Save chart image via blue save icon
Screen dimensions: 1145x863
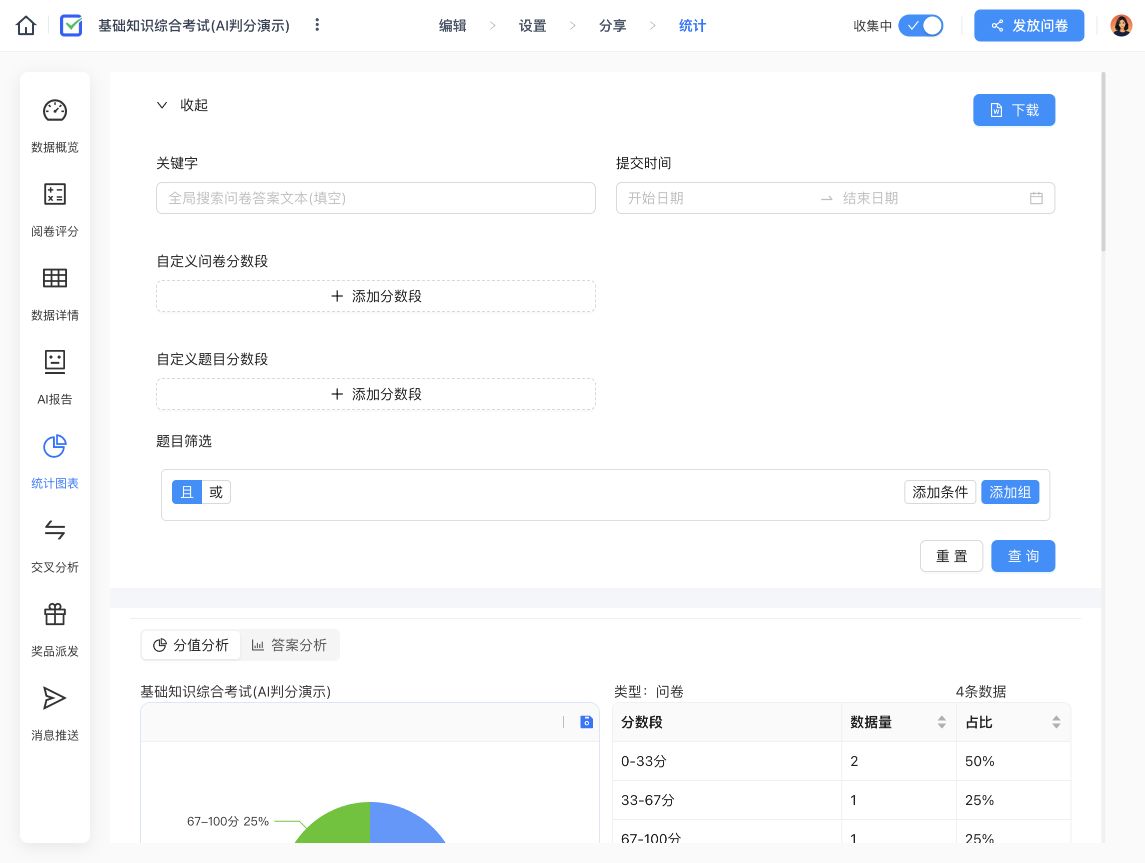586,722
